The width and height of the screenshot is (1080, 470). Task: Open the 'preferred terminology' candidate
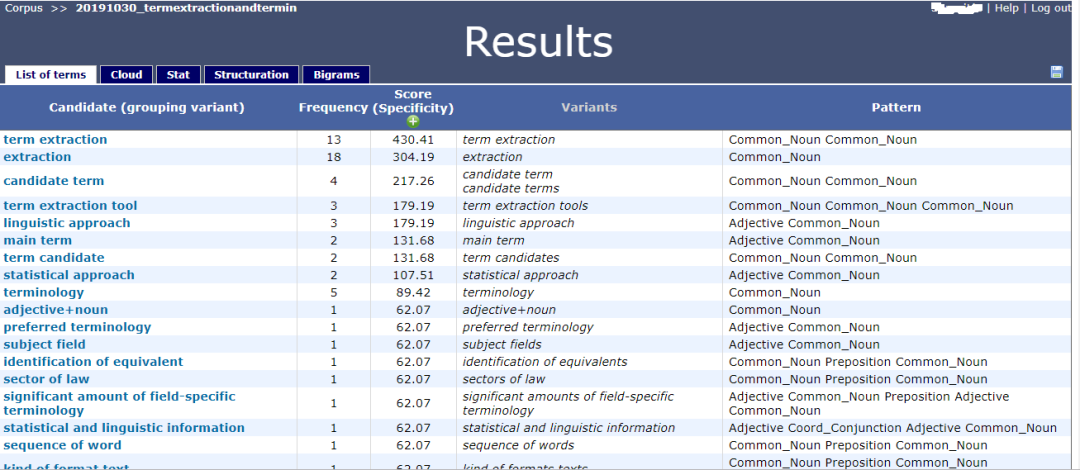click(77, 327)
